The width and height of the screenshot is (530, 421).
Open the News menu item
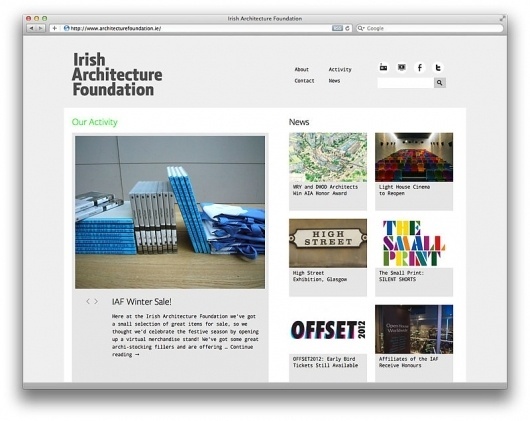pyautogui.click(x=334, y=81)
